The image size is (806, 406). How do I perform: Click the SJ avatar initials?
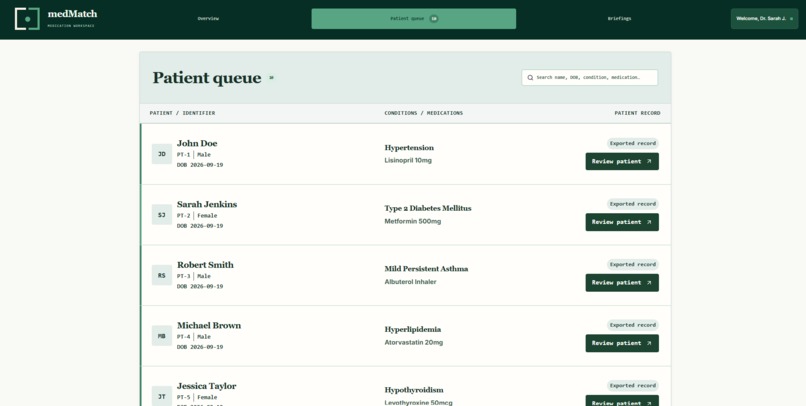tap(162, 215)
